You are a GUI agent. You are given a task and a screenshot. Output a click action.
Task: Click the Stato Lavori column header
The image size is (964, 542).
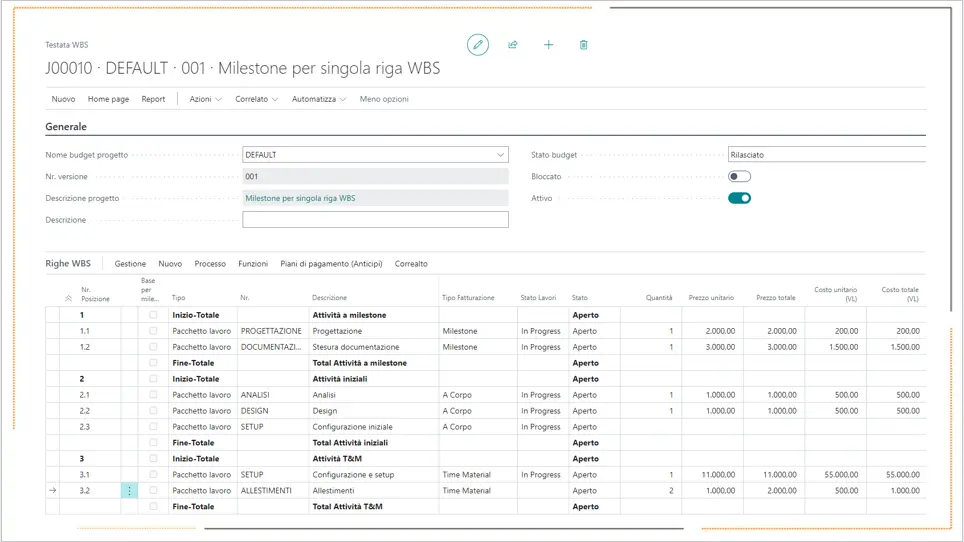point(538,297)
